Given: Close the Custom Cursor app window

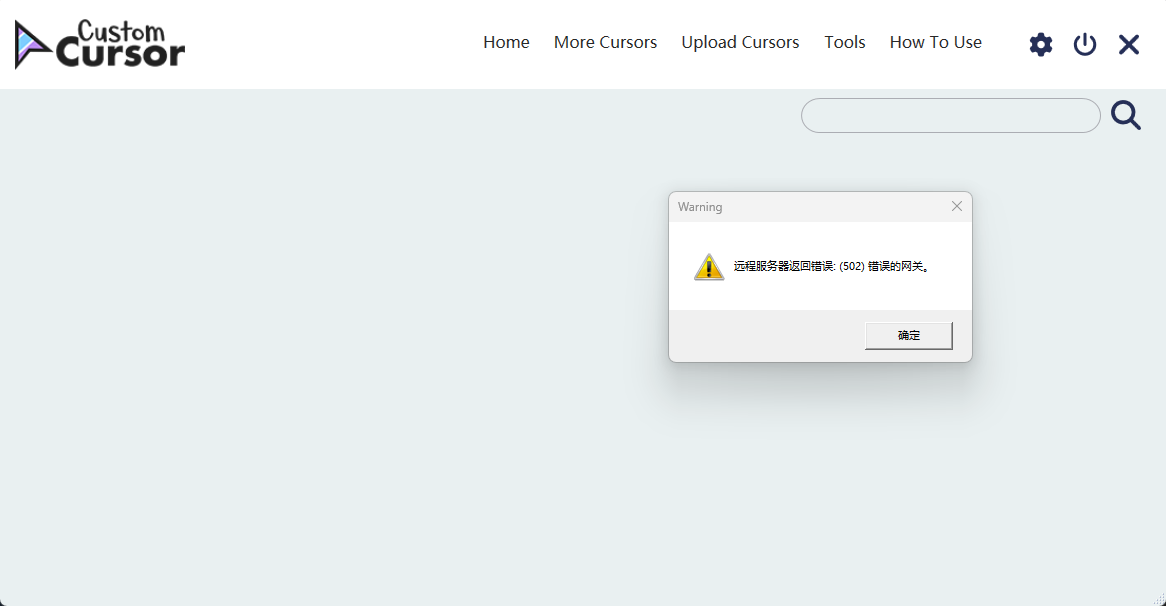Looking at the screenshot, I should (x=1129, y=44).
